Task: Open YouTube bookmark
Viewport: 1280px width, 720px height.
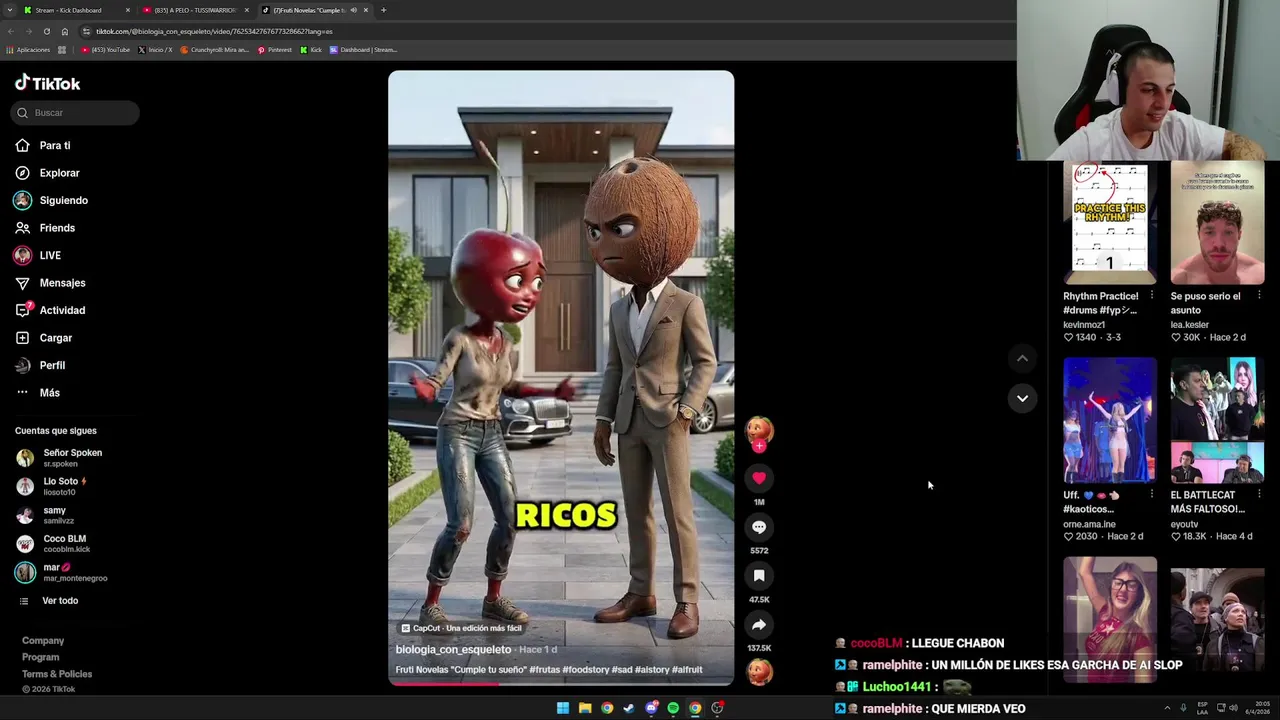Action: click(x=106, y=50)
